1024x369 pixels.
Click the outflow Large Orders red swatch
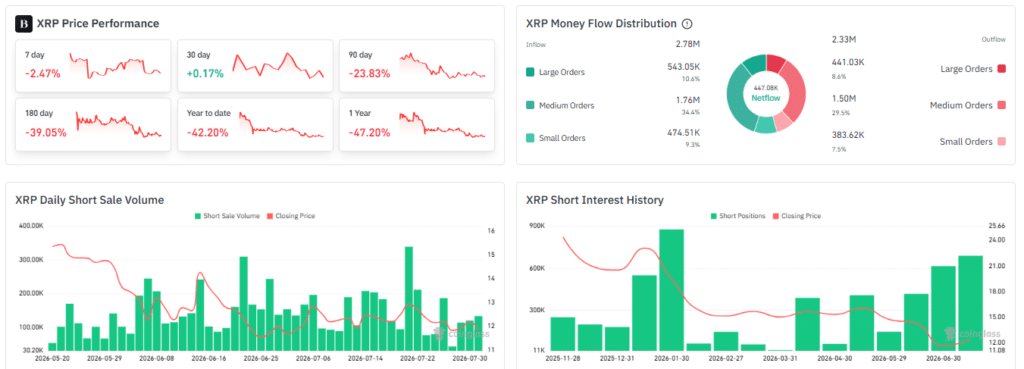coord(1002,69)
